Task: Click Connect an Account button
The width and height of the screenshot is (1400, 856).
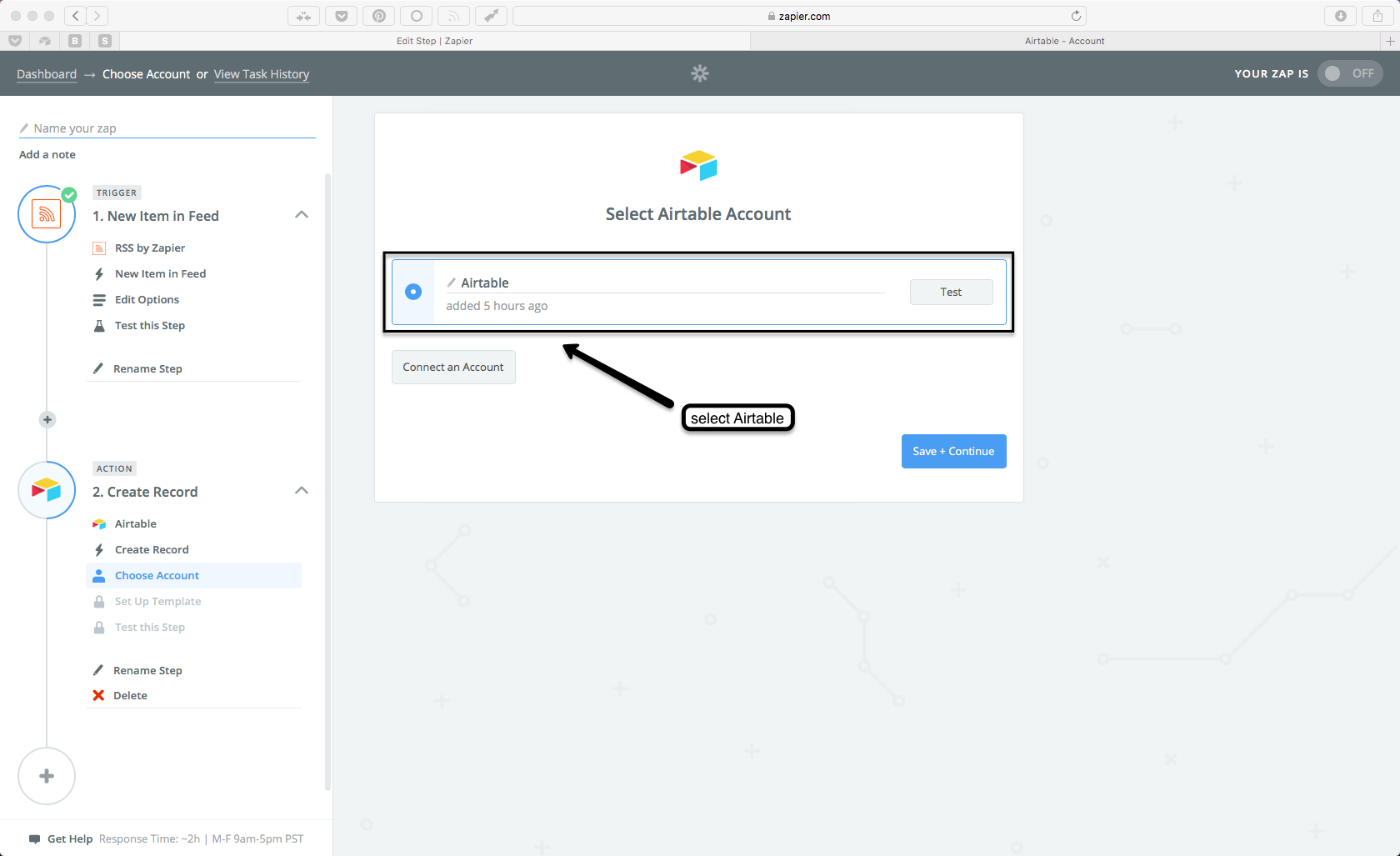Action: click(453, 367)
